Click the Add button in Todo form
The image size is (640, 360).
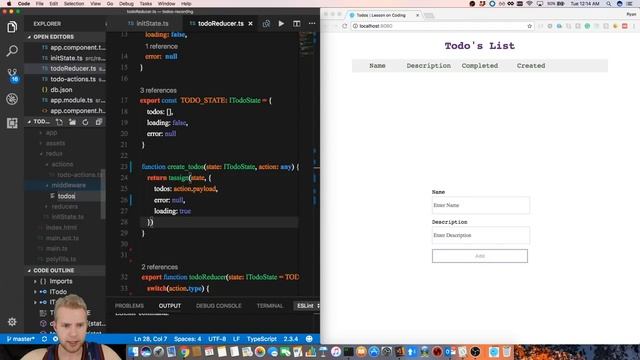[480, 256]
